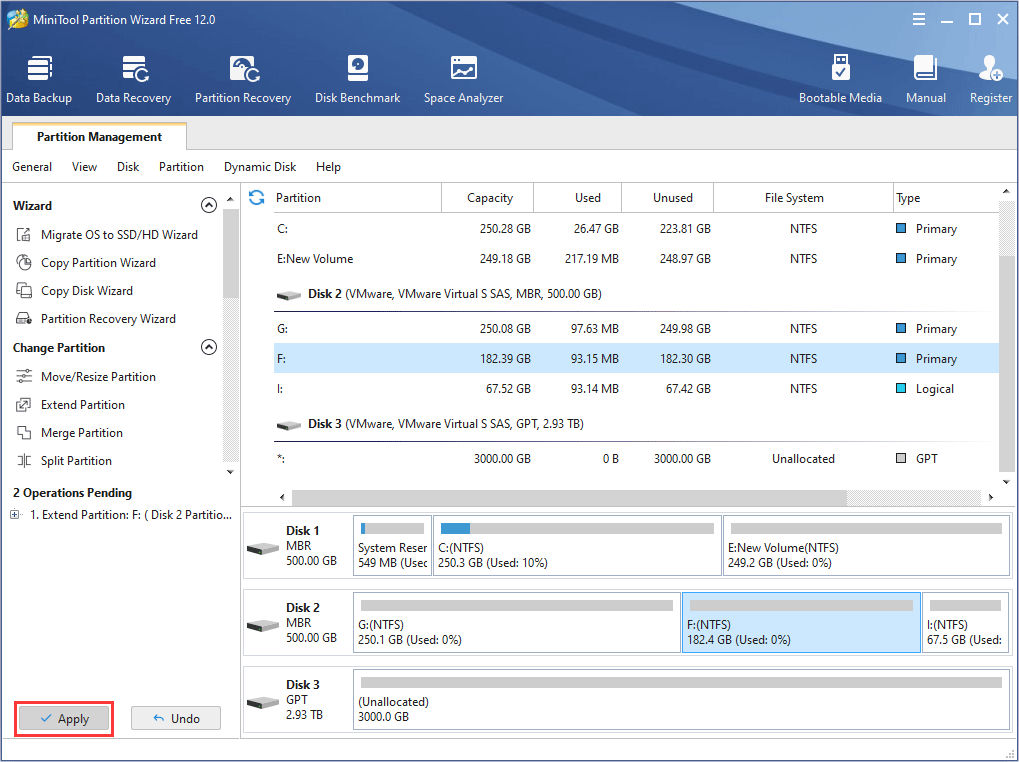Open the Partition menu
Viewport: 1019px width, 762px height.
click(x=181, y=167)
